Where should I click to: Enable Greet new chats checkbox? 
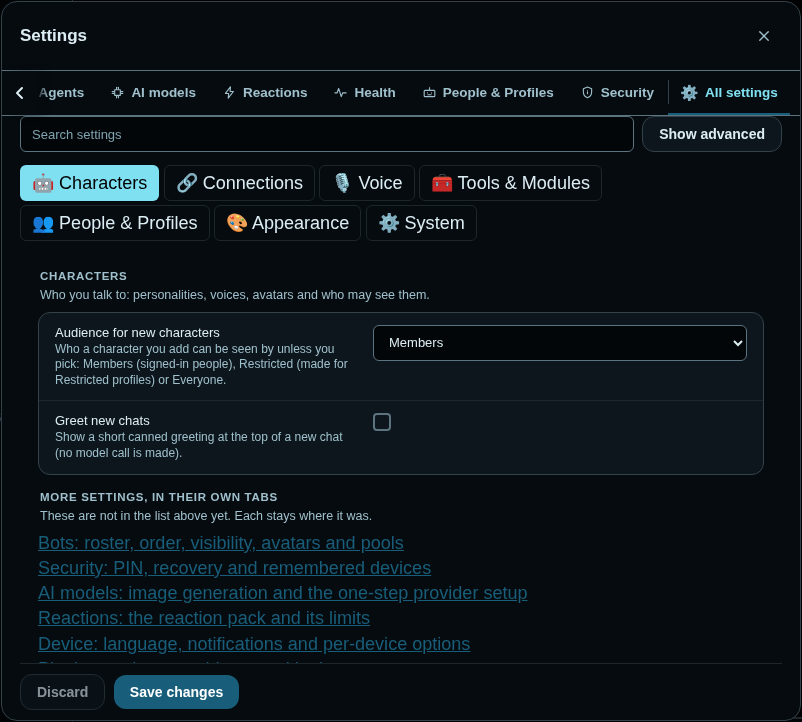(382, 422)
